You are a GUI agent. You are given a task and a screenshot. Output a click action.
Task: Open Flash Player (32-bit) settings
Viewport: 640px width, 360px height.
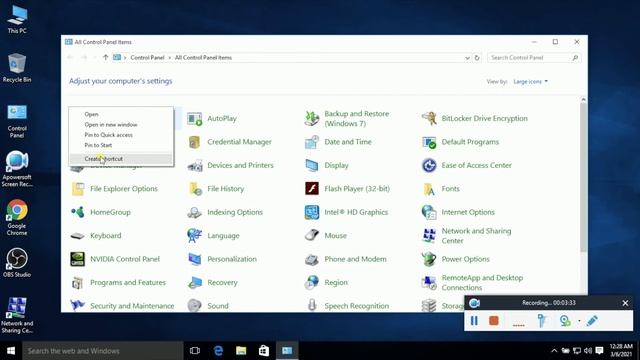[347, 189]
